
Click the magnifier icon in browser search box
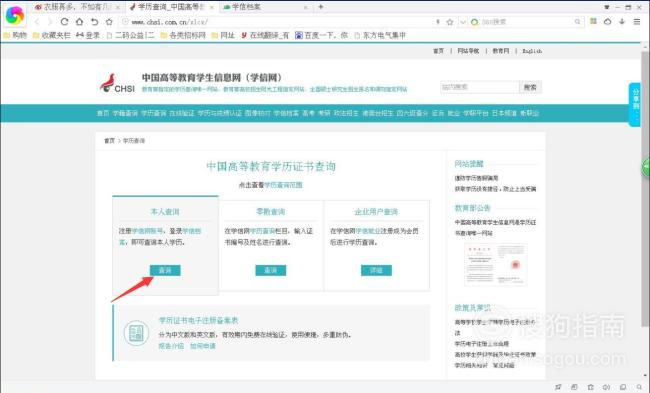coord(577,22)
